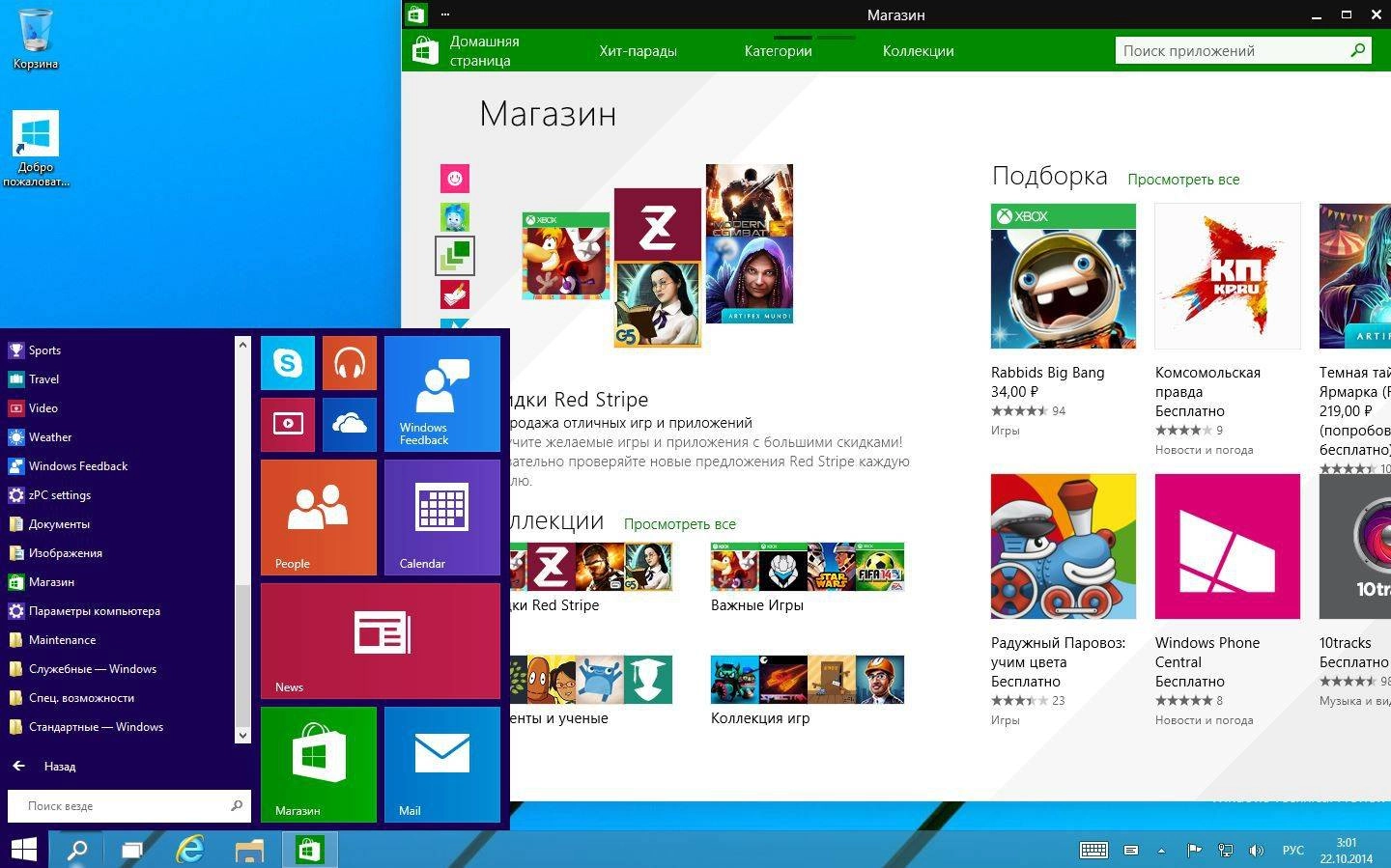The width and height of the screenshot is (1391, 868).
Task: Open the Calendar tile
Action: [x=442, y=518]
